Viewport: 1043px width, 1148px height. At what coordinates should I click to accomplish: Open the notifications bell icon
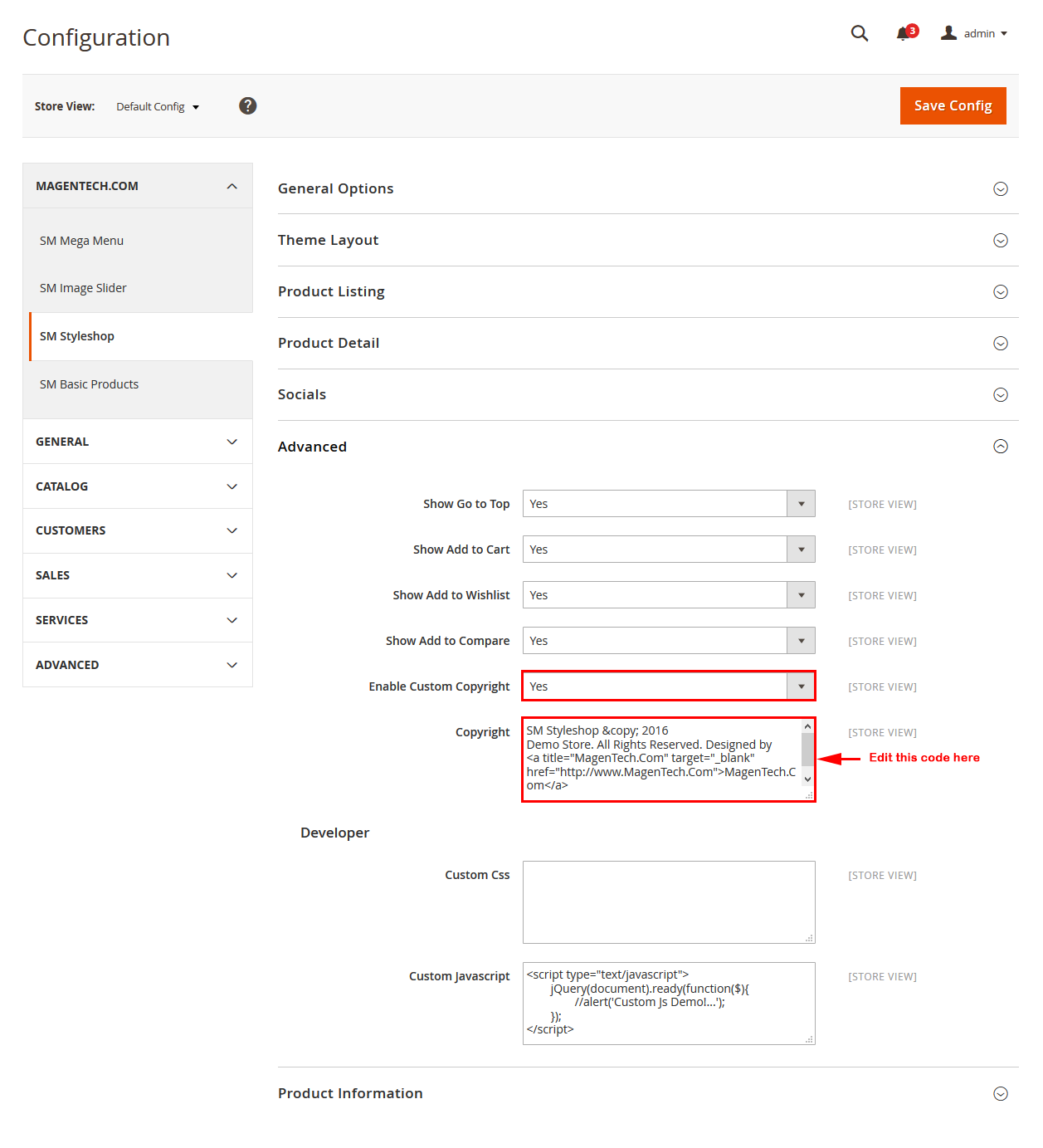point(904,34)
